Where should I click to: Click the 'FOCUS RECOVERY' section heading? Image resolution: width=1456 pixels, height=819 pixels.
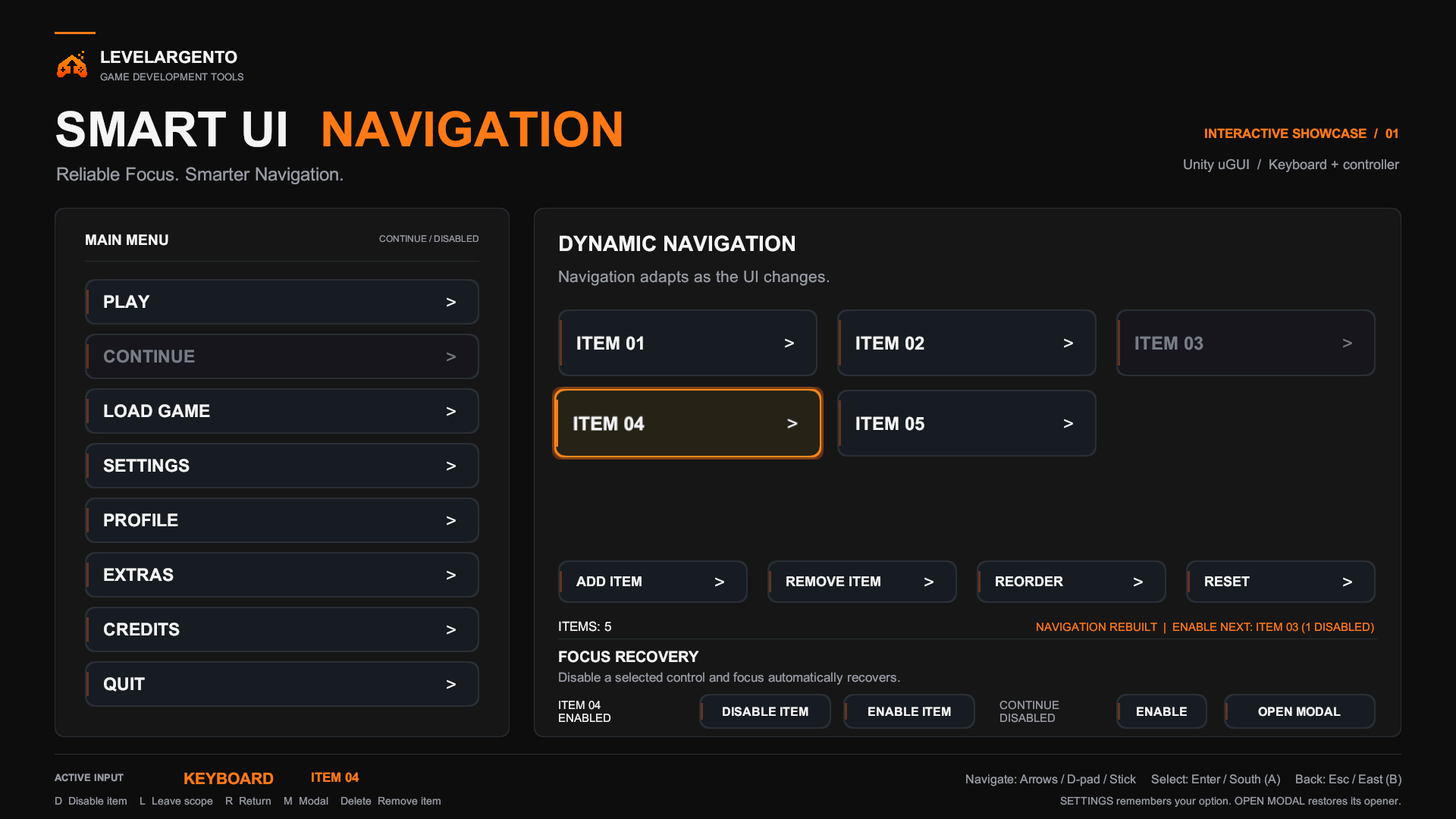(x=628, y=657)
